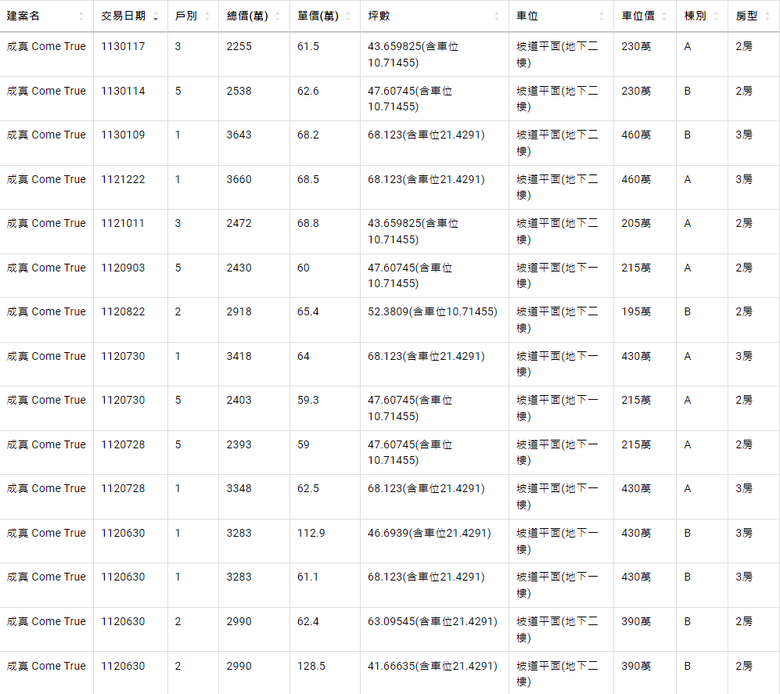Select the date 1121011
This screenshot has width=780, height=694.
click(123, 223)
